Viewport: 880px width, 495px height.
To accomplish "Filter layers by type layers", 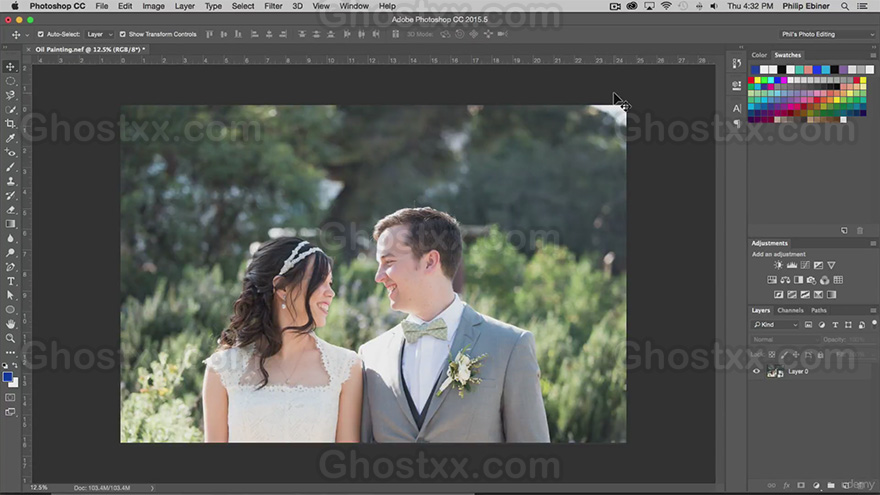I will pyautogui.click(x=835, y=325).
